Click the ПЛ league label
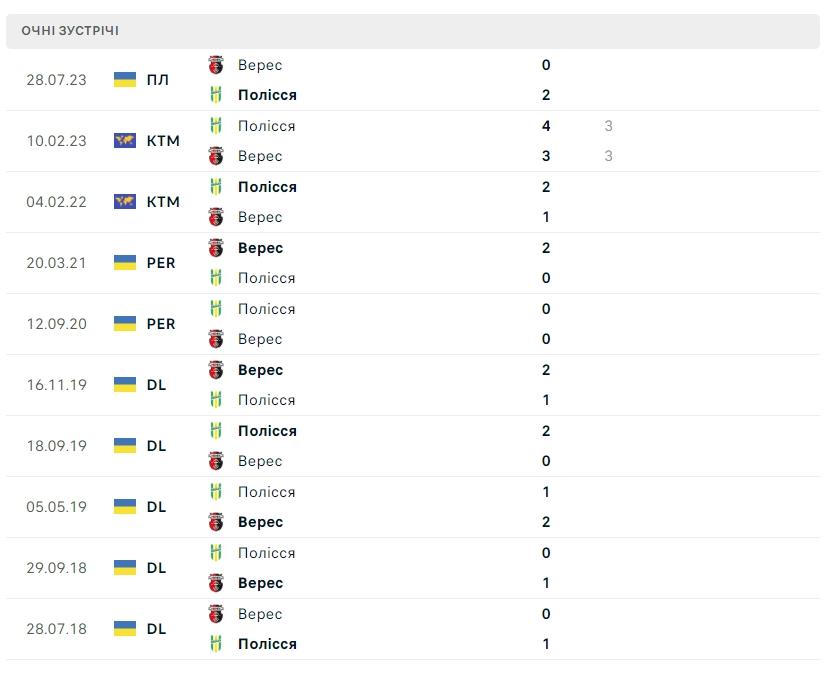 [x=157, y=80]
